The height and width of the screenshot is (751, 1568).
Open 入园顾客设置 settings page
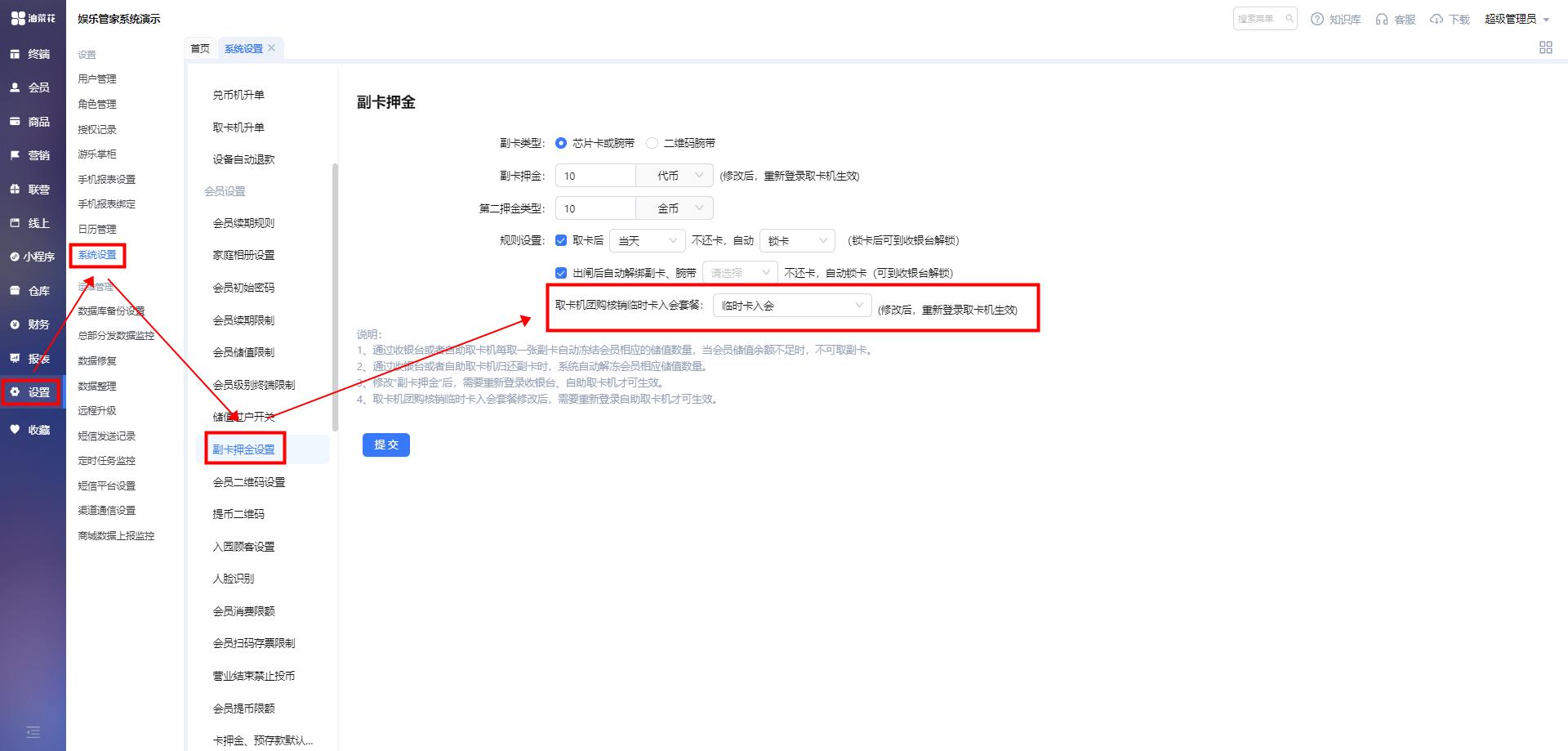243,547
